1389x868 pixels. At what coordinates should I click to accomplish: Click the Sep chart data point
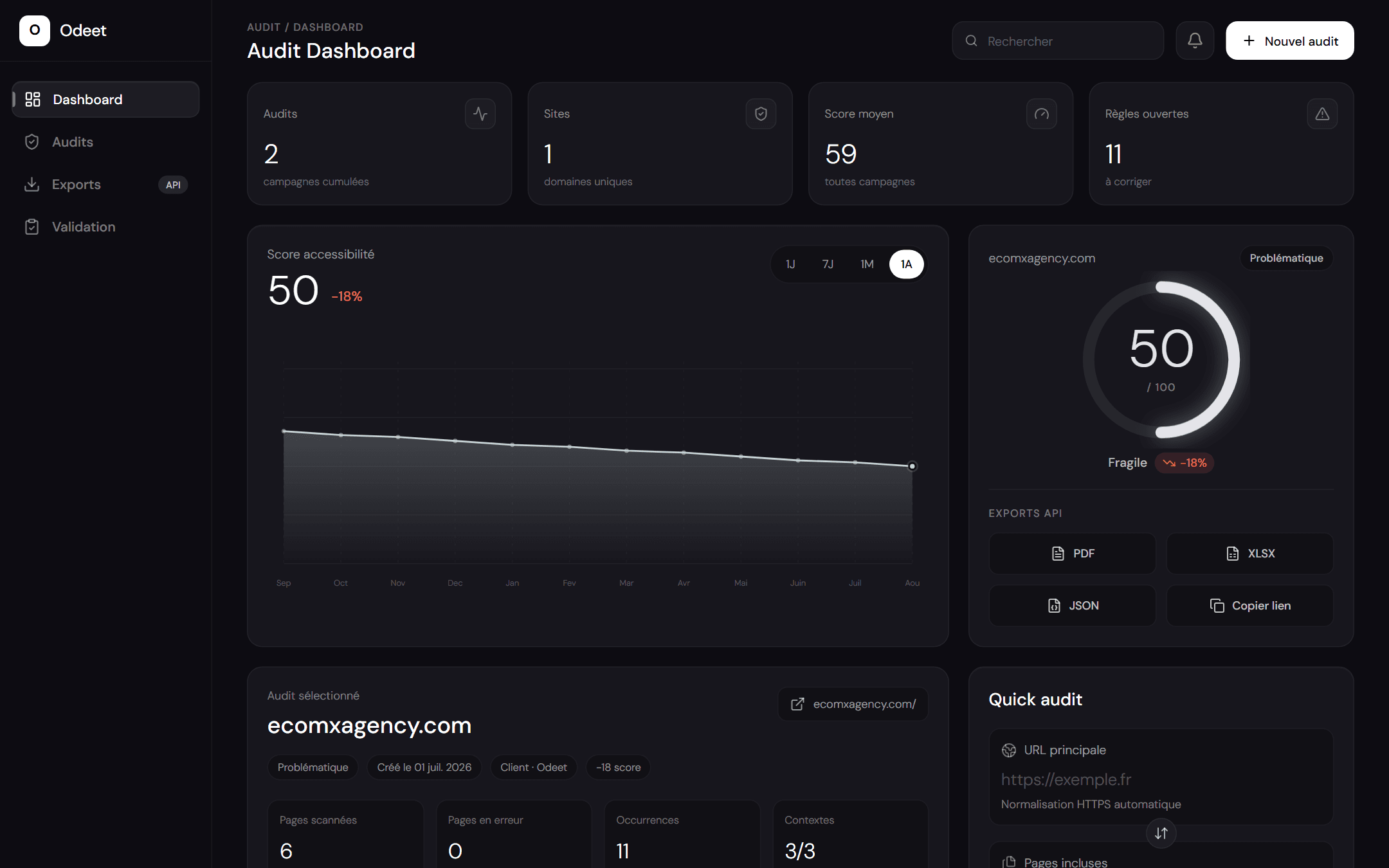point(284,431)
